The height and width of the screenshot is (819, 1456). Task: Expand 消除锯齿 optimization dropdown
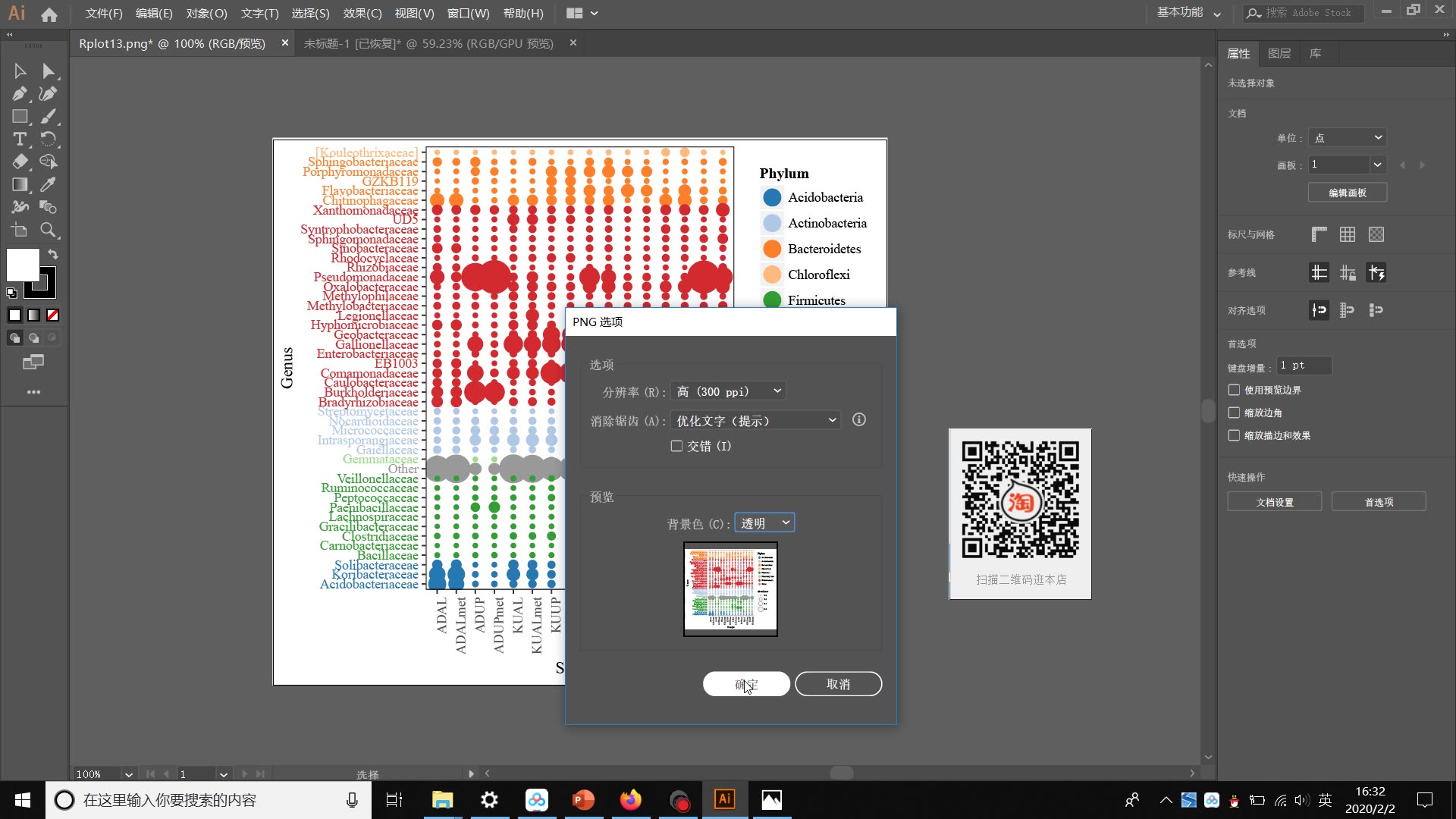(x=831, y=420)
